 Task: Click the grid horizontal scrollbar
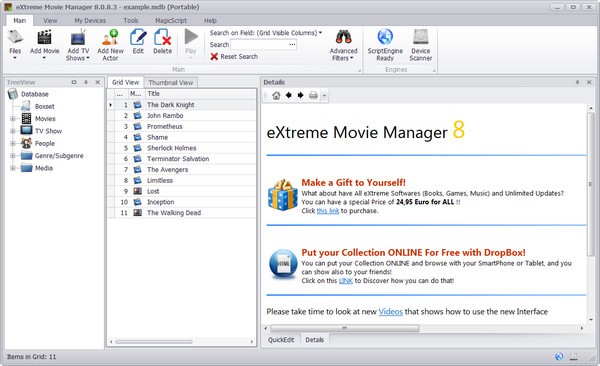click(x=154, y=341)
